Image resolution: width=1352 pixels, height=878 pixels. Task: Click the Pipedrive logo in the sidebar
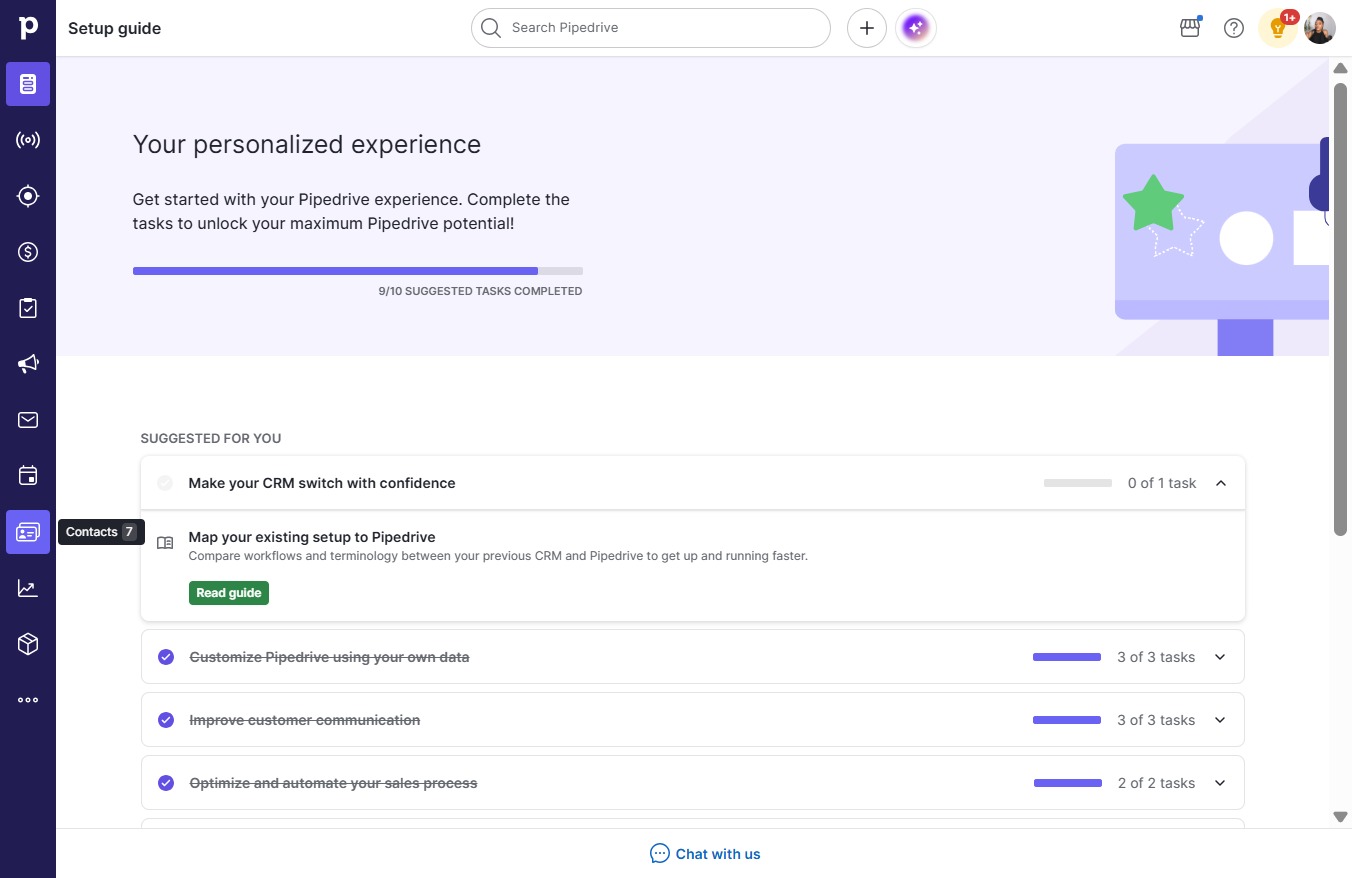28,28
